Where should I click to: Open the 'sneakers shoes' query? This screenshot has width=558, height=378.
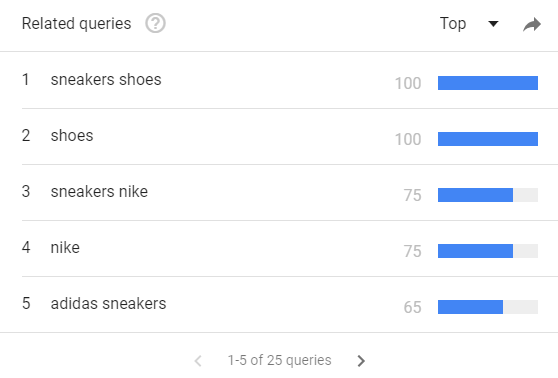tap(106, 79)
